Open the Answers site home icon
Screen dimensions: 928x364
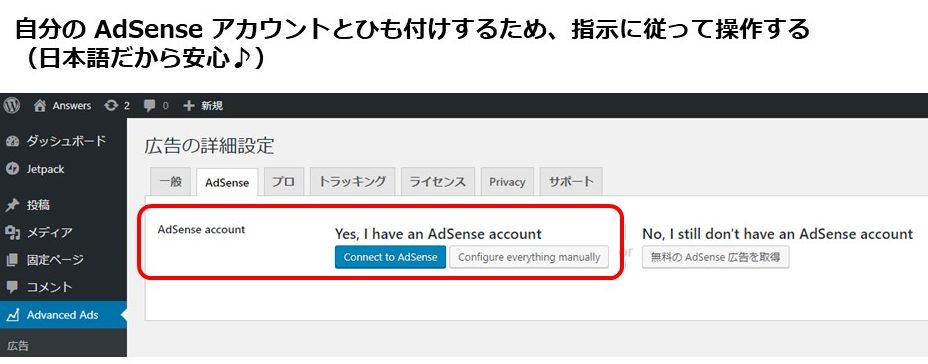40,106
